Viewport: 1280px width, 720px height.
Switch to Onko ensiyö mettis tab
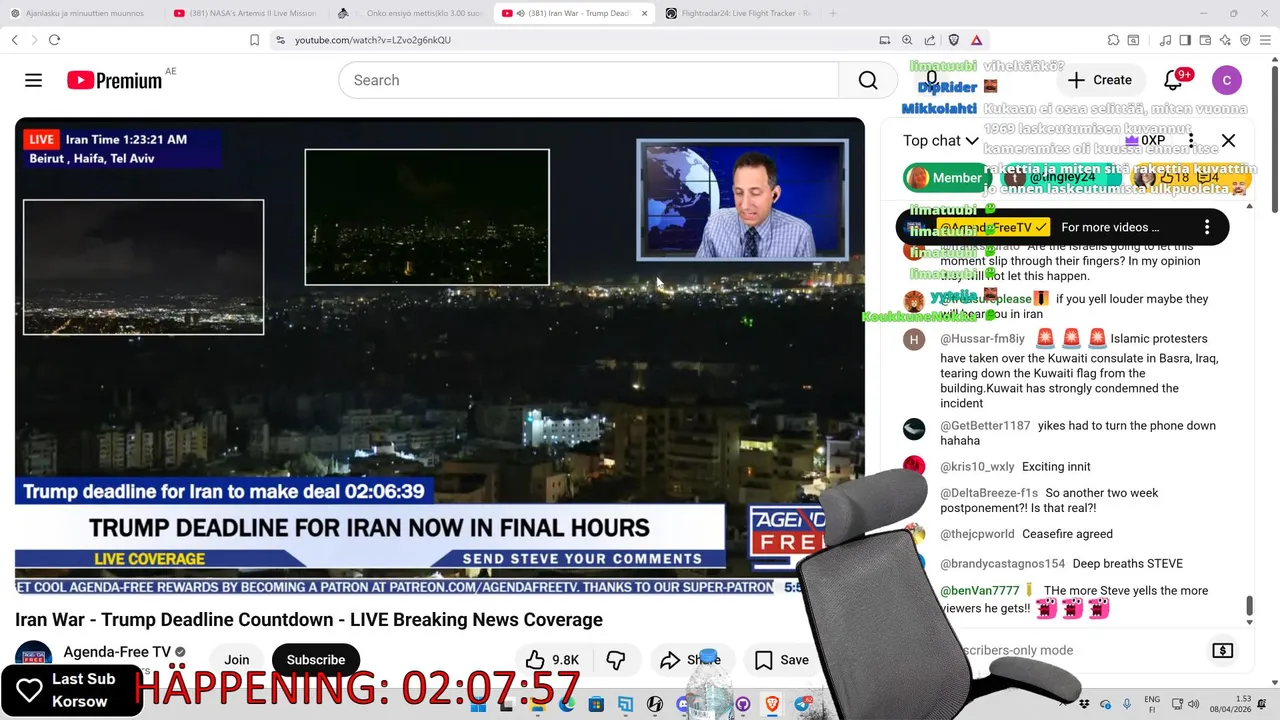pos(410,13)
